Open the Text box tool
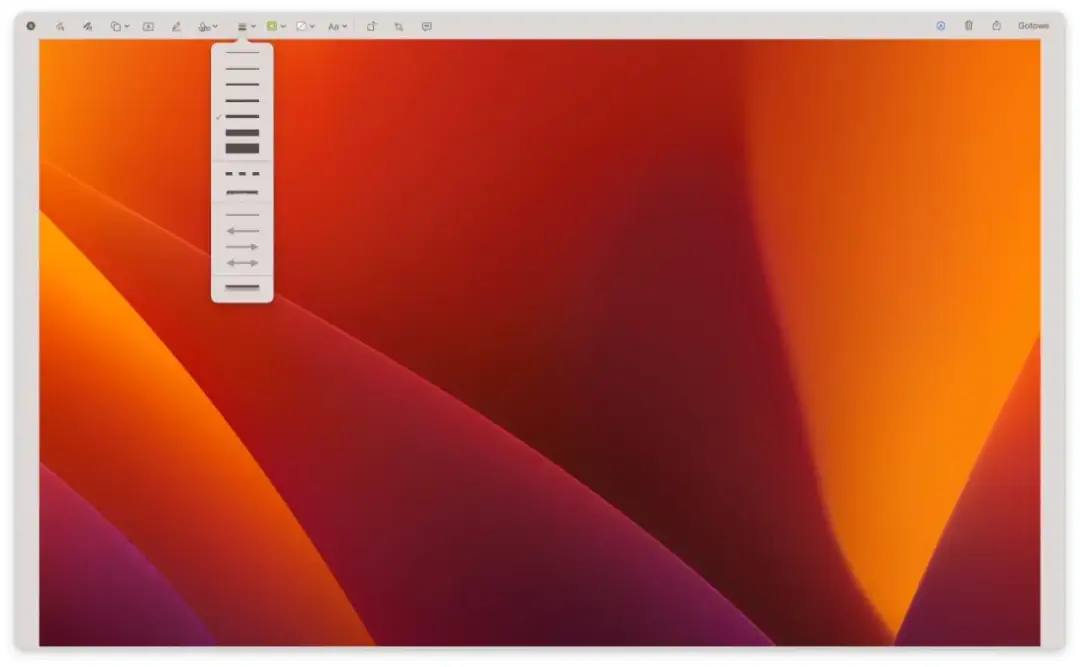 click(148, 25)
